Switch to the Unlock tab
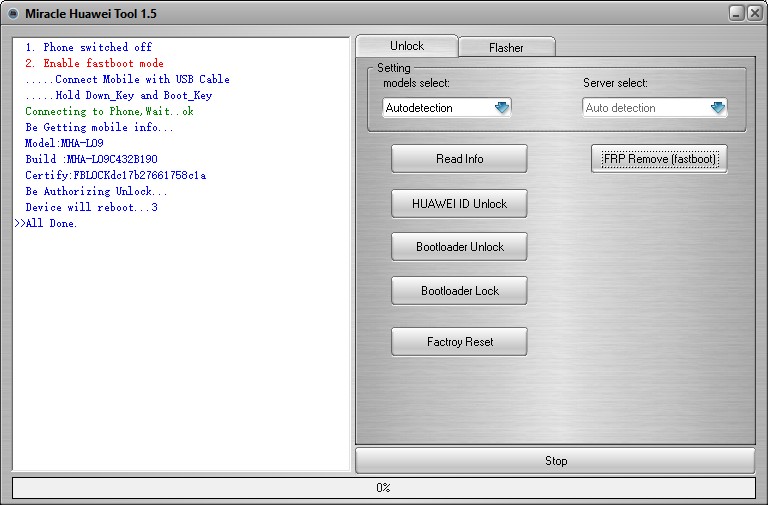Image resolution: width=768 pixels, height=505 pixels. (x=407, y=46)
